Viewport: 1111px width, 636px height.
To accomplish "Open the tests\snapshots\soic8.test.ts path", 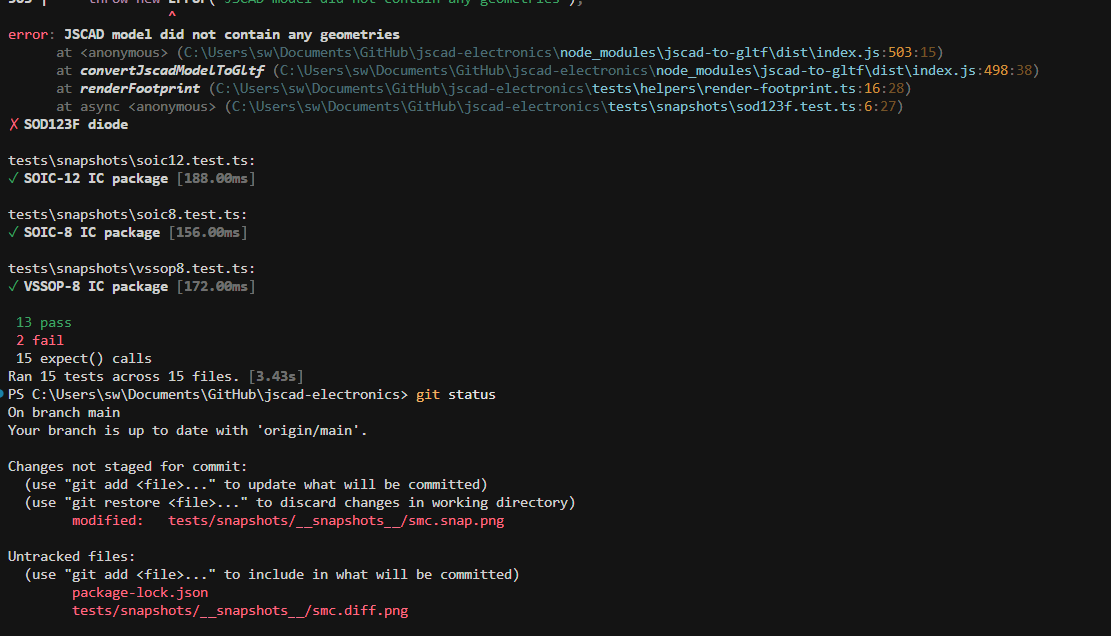I will point(123,215).
